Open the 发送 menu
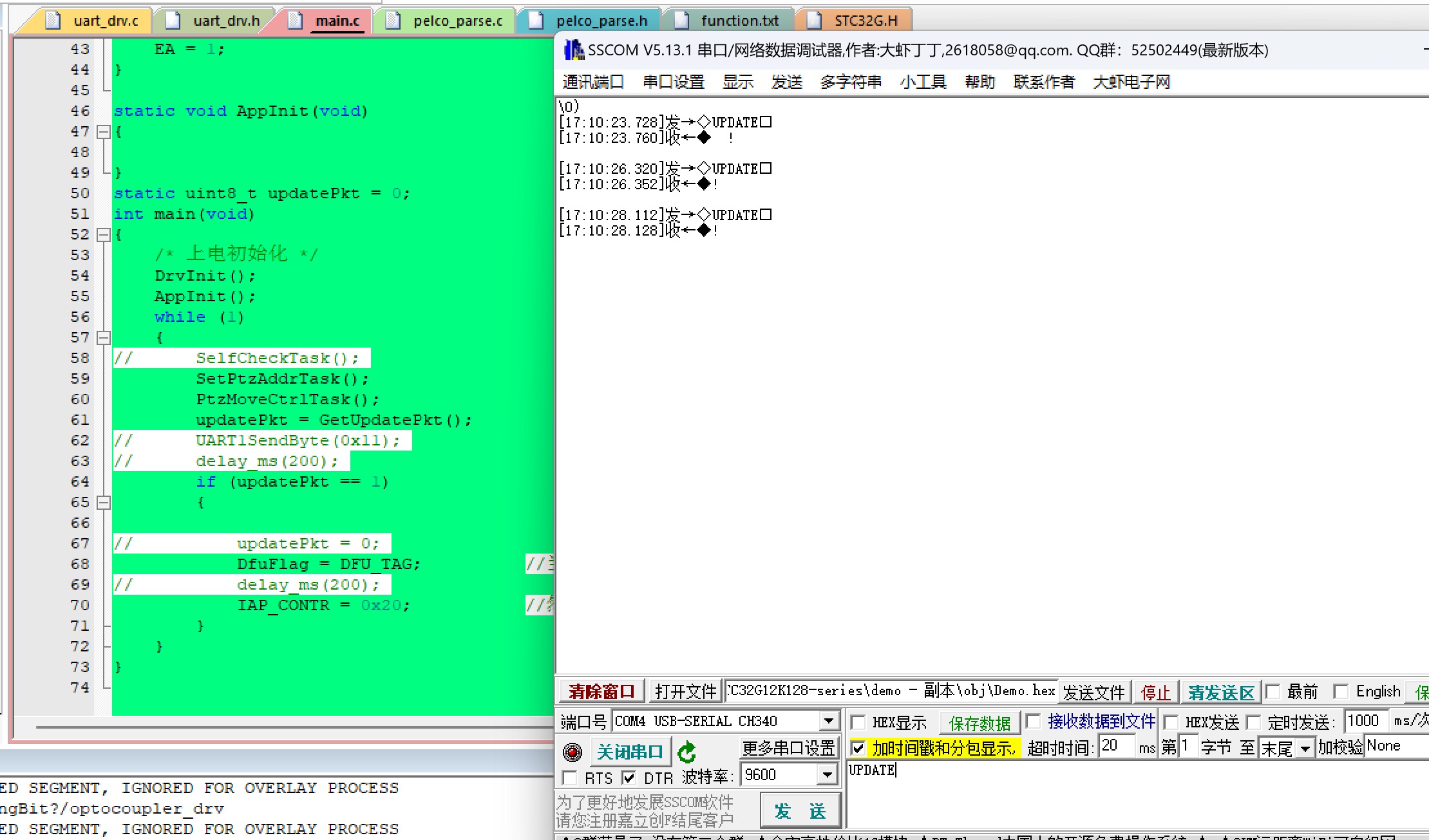This screenshot has width=1429, height=840. 787,82
